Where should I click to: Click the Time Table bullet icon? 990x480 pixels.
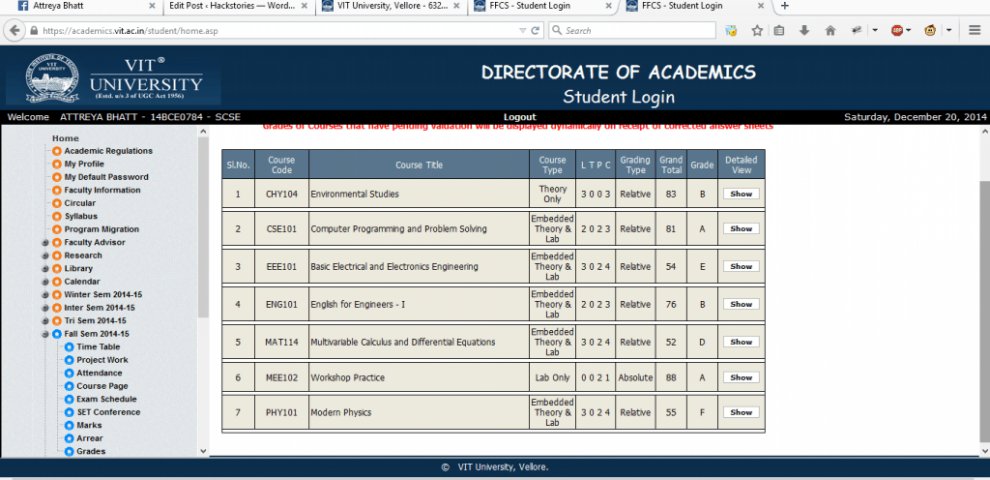coord(69,347)
